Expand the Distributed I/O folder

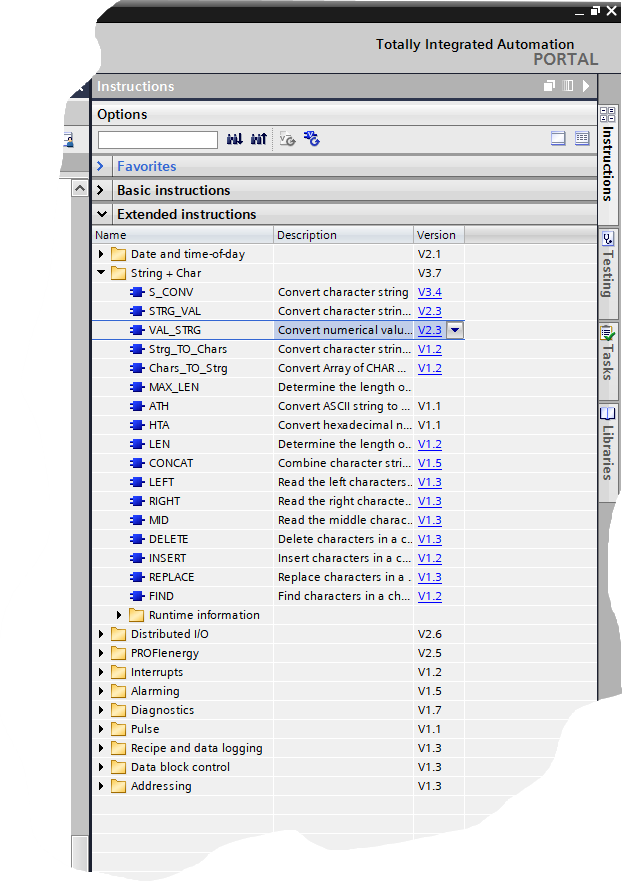pyautogui.click(x=101, y=634)
